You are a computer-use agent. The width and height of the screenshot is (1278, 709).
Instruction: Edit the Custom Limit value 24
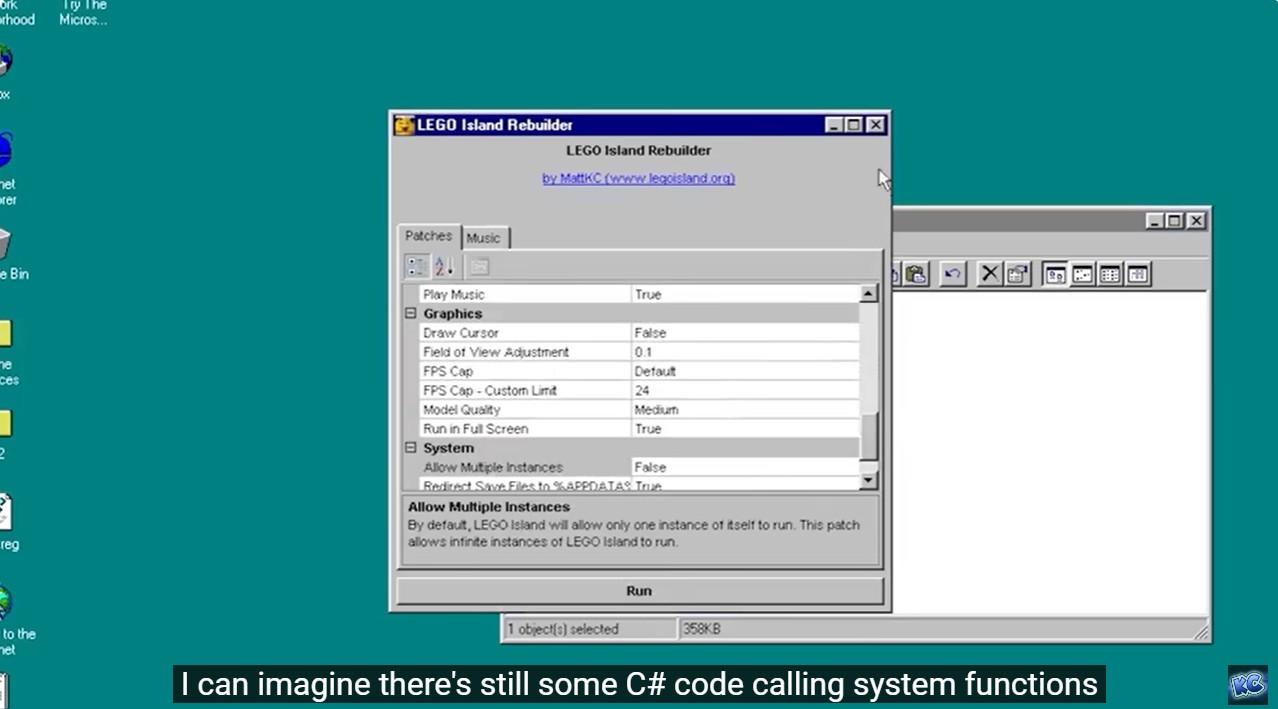click(642, 390)
